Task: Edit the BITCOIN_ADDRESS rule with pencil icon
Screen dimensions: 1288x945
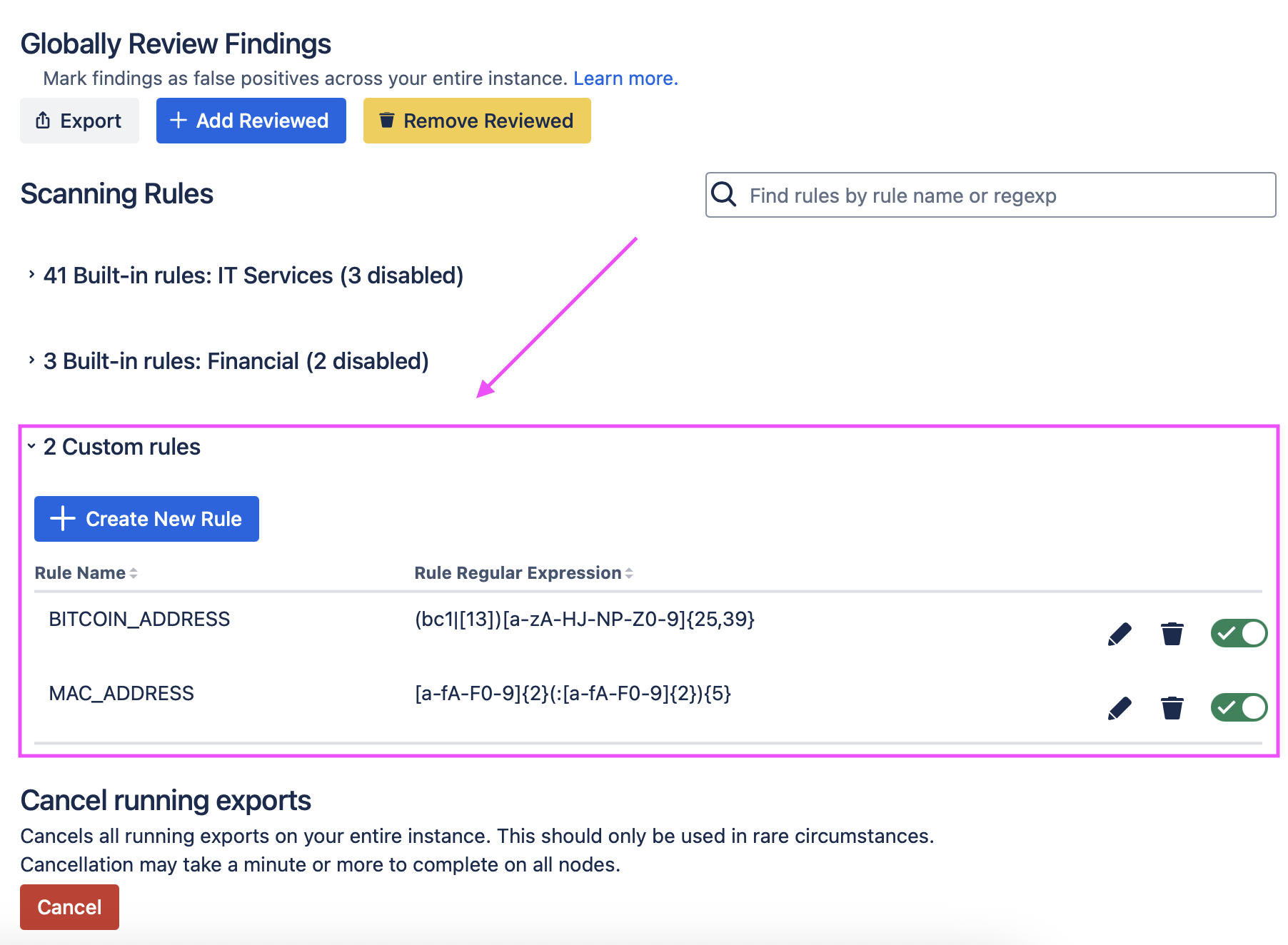Action: 1120,634
